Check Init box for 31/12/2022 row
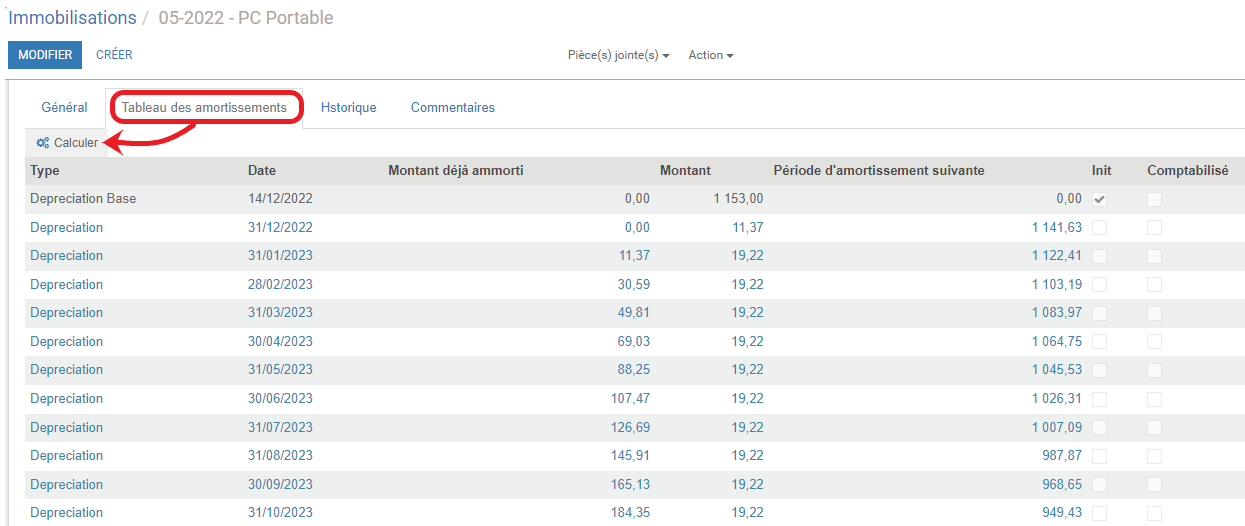This screenshot has width=1245, height=526. pos(1100,228)
